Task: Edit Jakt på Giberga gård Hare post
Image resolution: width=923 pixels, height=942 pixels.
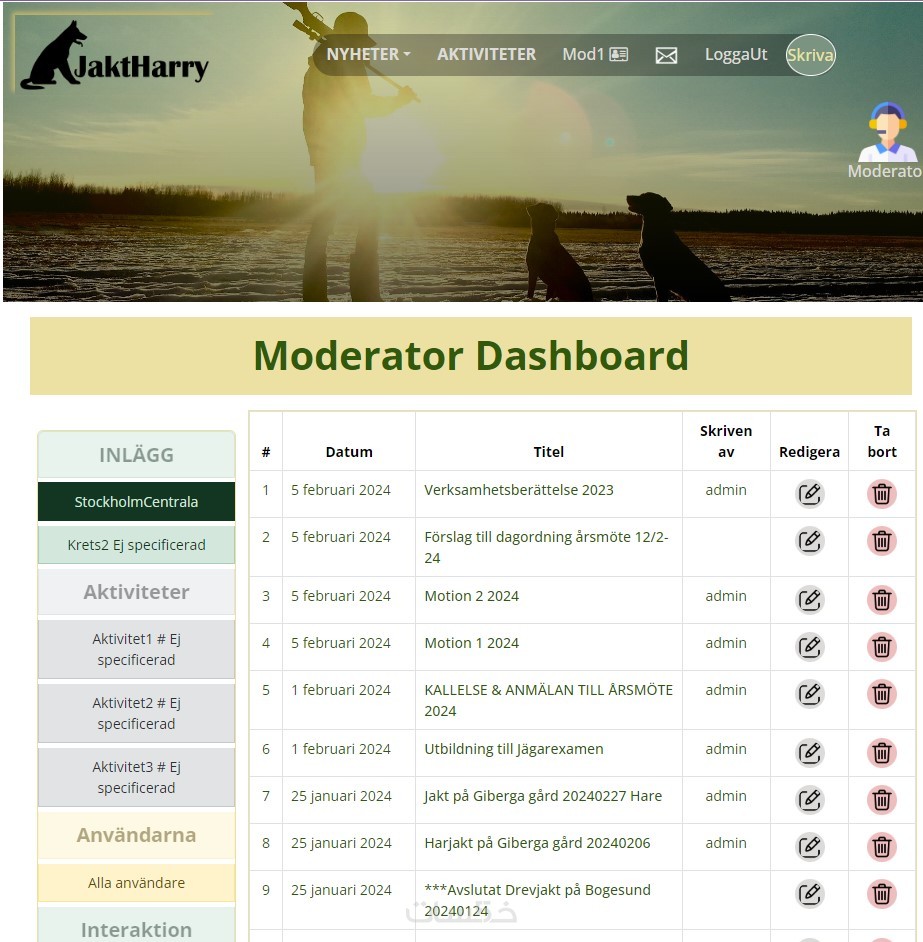Action: point(809,800)
